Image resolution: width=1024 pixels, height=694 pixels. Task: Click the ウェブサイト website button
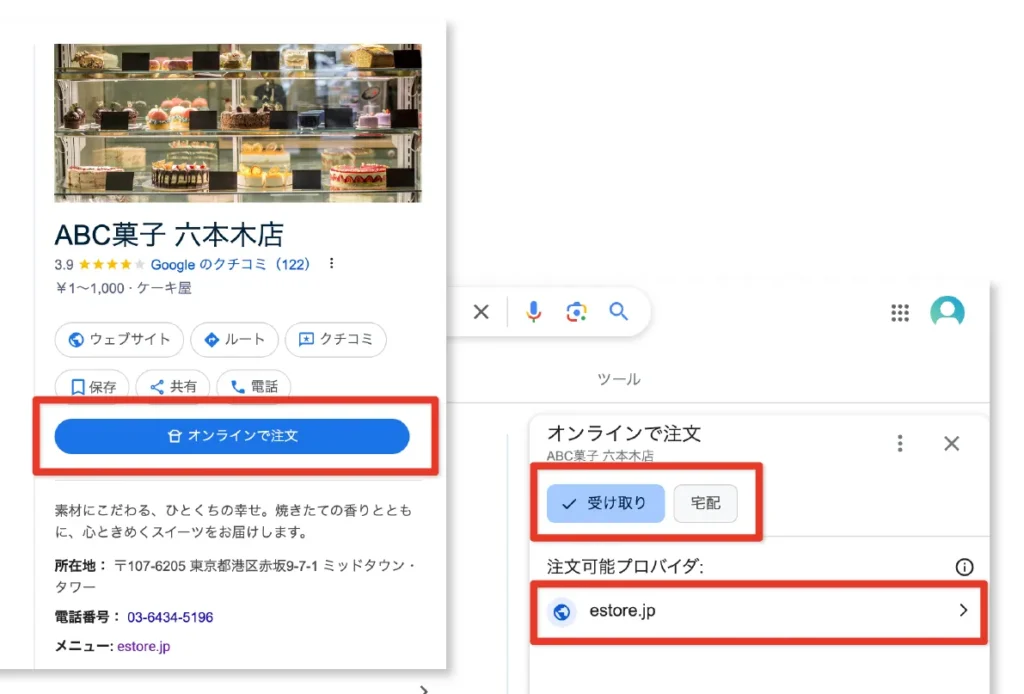coord(119,340)
